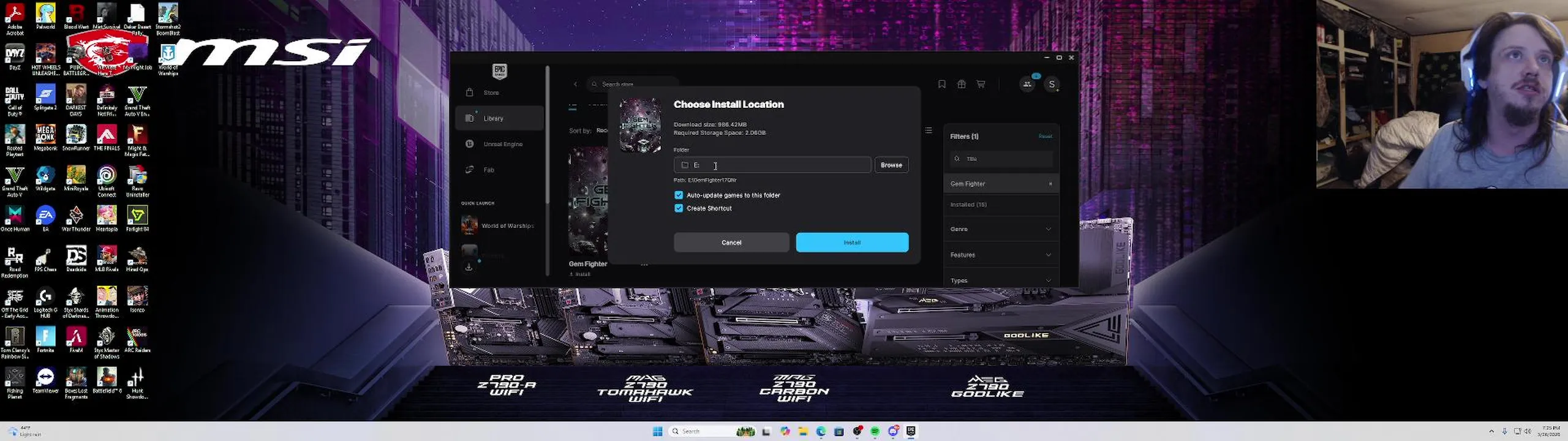This screenshot has width=1568, height=441.
Task: Open the Friends icon
Action: 1027,84
